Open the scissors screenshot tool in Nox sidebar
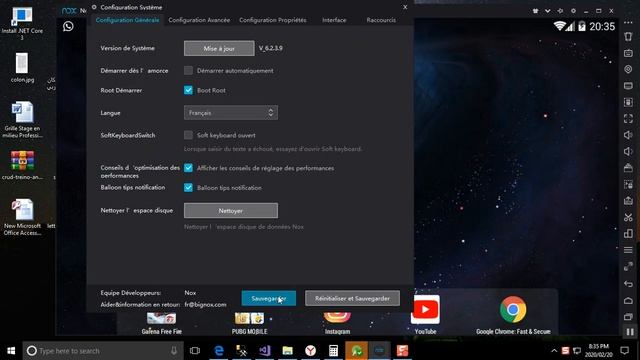640x360 pixels. pyautogui.click(x=628, y=217)
